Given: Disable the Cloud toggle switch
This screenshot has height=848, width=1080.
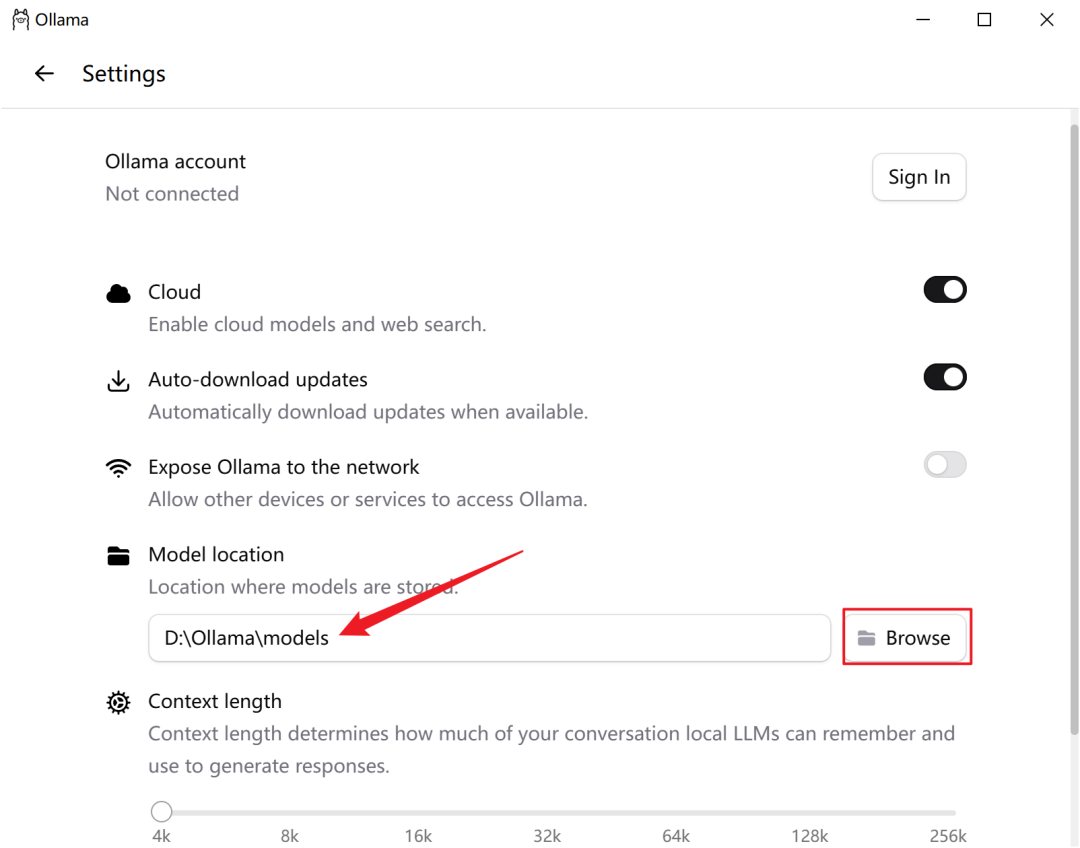Looking at the screenshot, I should point(945,290).
